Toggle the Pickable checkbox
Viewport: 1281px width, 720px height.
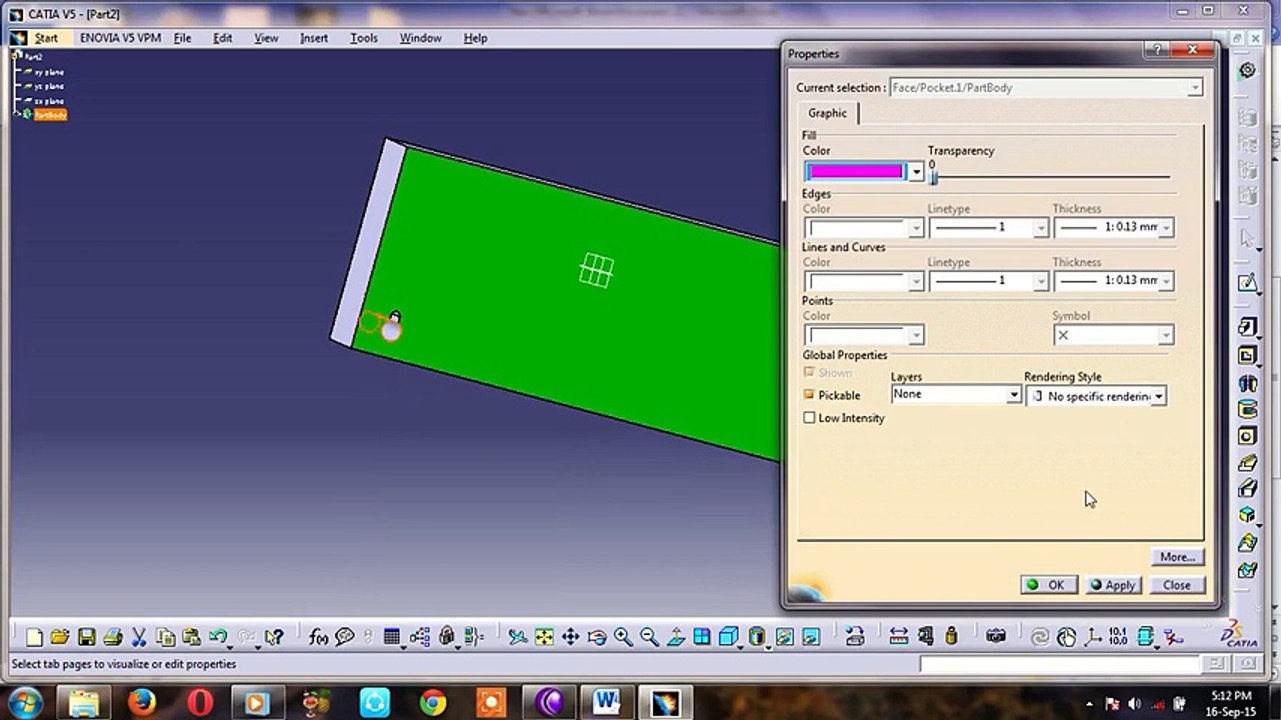[x=809, y=395]
